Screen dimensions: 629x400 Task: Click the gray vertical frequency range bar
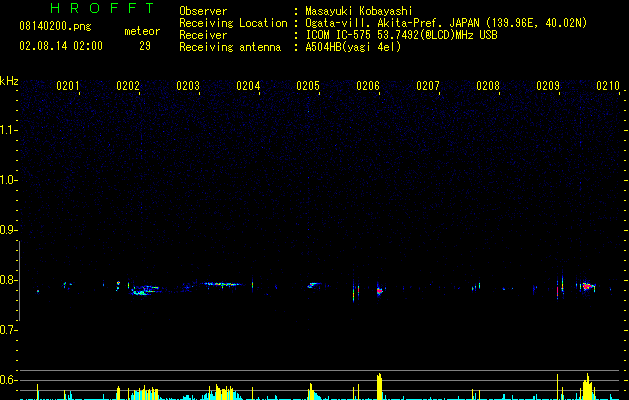pyautogui.click(x=19, y=281)
